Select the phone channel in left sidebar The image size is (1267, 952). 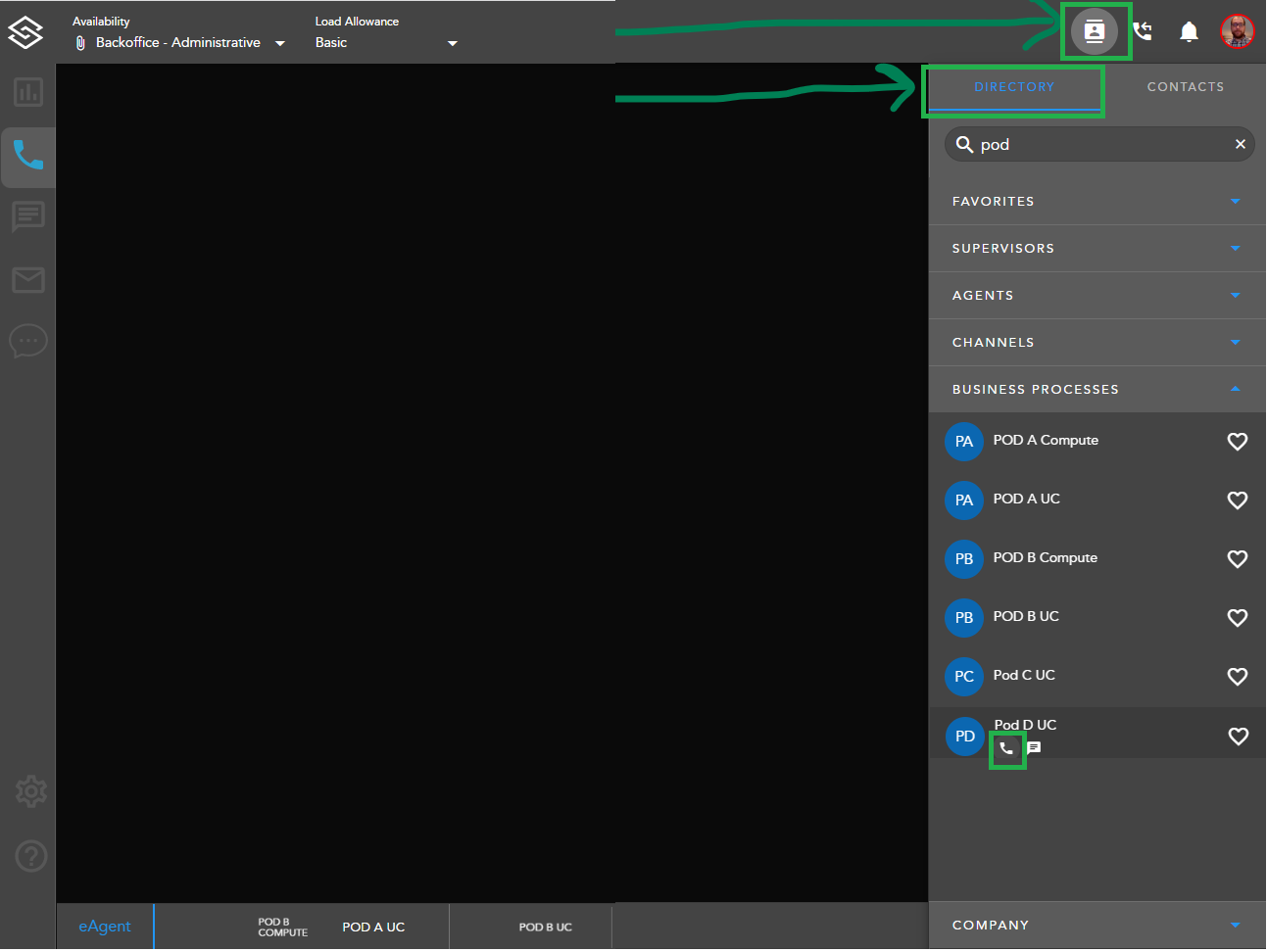pos(28,155)
